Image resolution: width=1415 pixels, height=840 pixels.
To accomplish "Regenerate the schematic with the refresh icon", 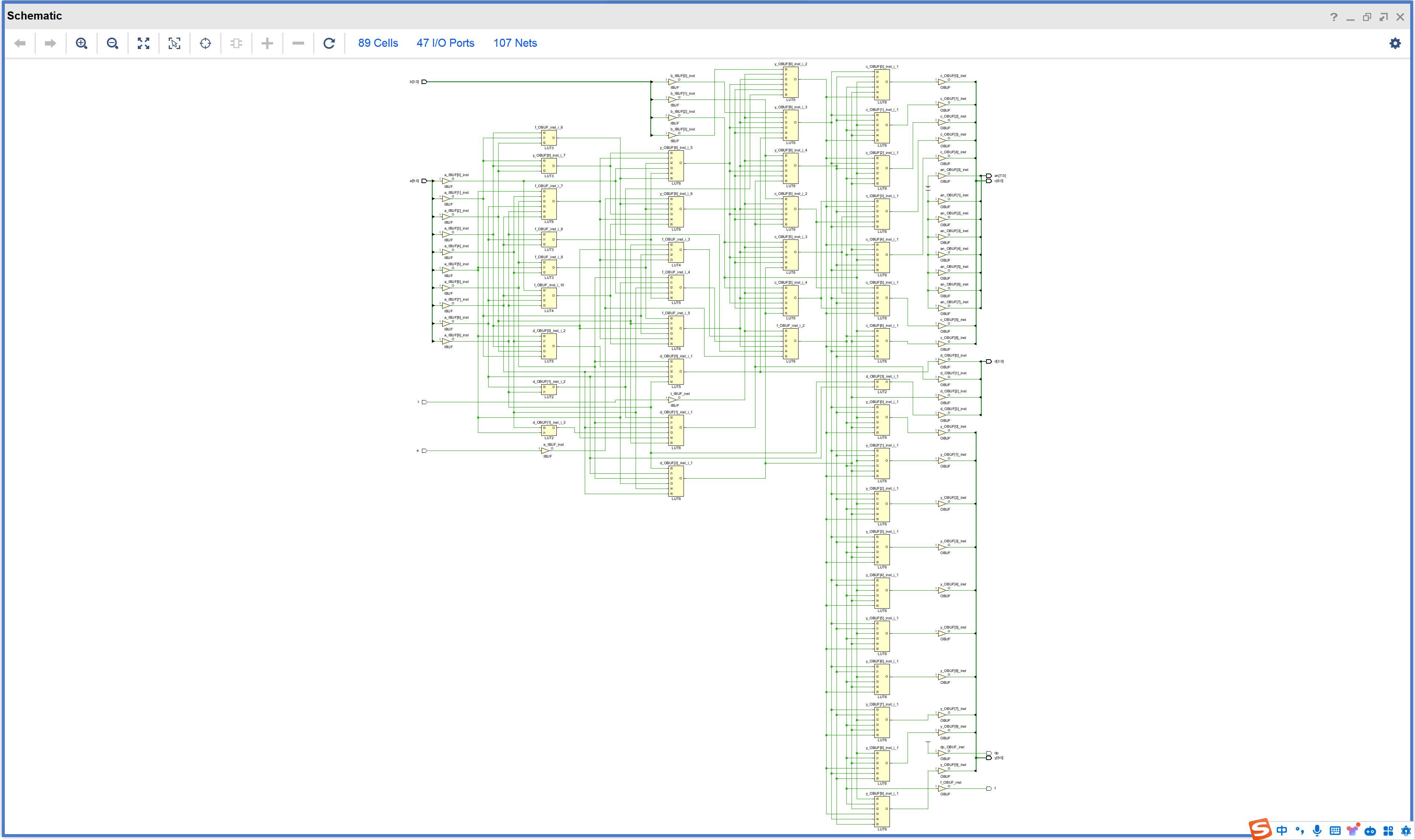I will 329,43.
